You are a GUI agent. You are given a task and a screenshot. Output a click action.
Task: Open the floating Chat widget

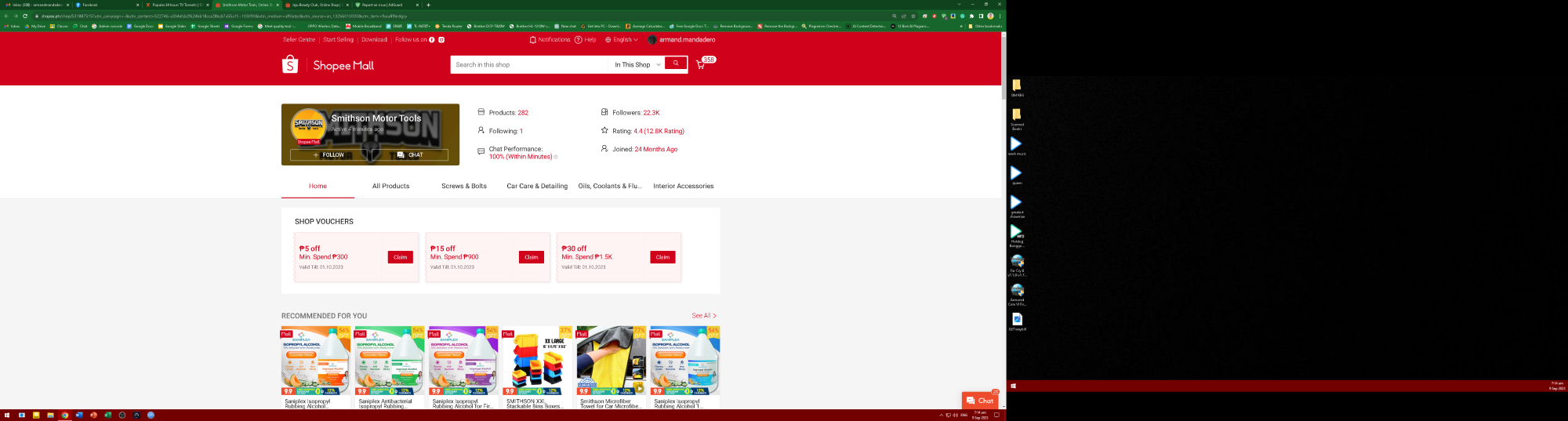click(x=980, y=401)
